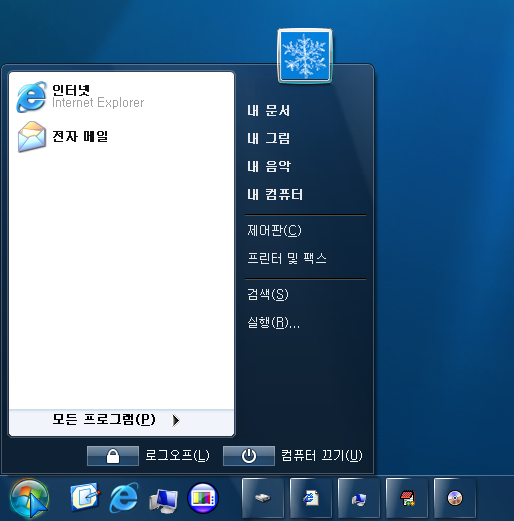
Task: Click the power shutdown button
Action: (249, 456)
